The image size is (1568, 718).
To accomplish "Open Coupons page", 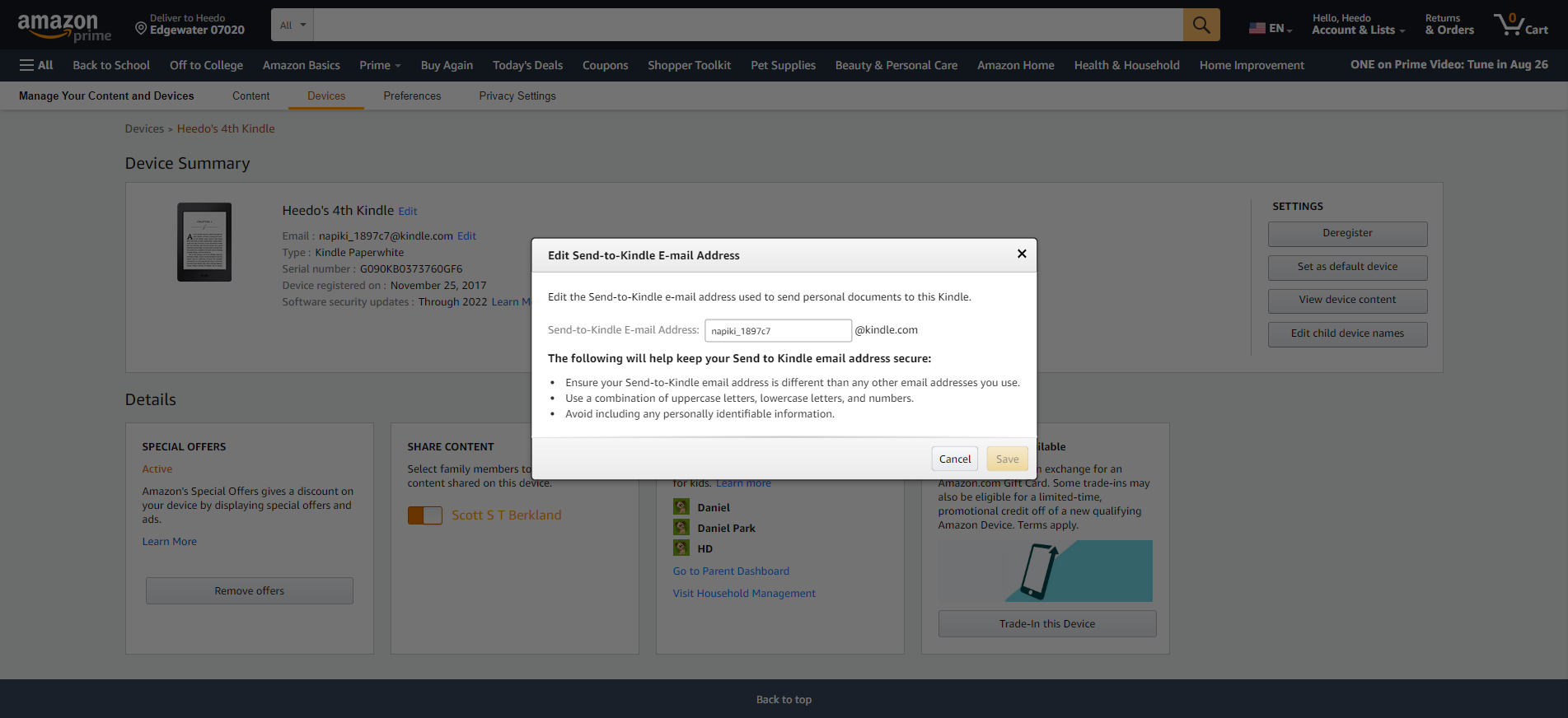I will pyautogui.click(x=606, y=65).
